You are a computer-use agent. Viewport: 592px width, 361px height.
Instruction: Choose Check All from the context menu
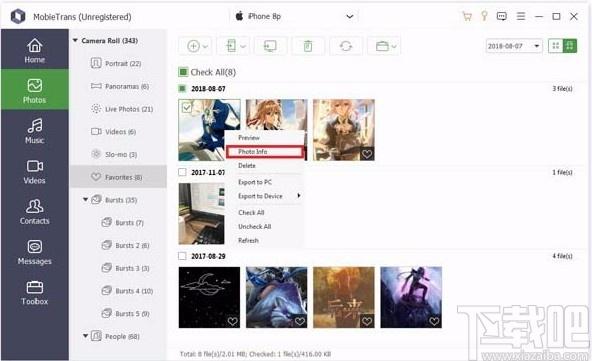click(265, 213)
